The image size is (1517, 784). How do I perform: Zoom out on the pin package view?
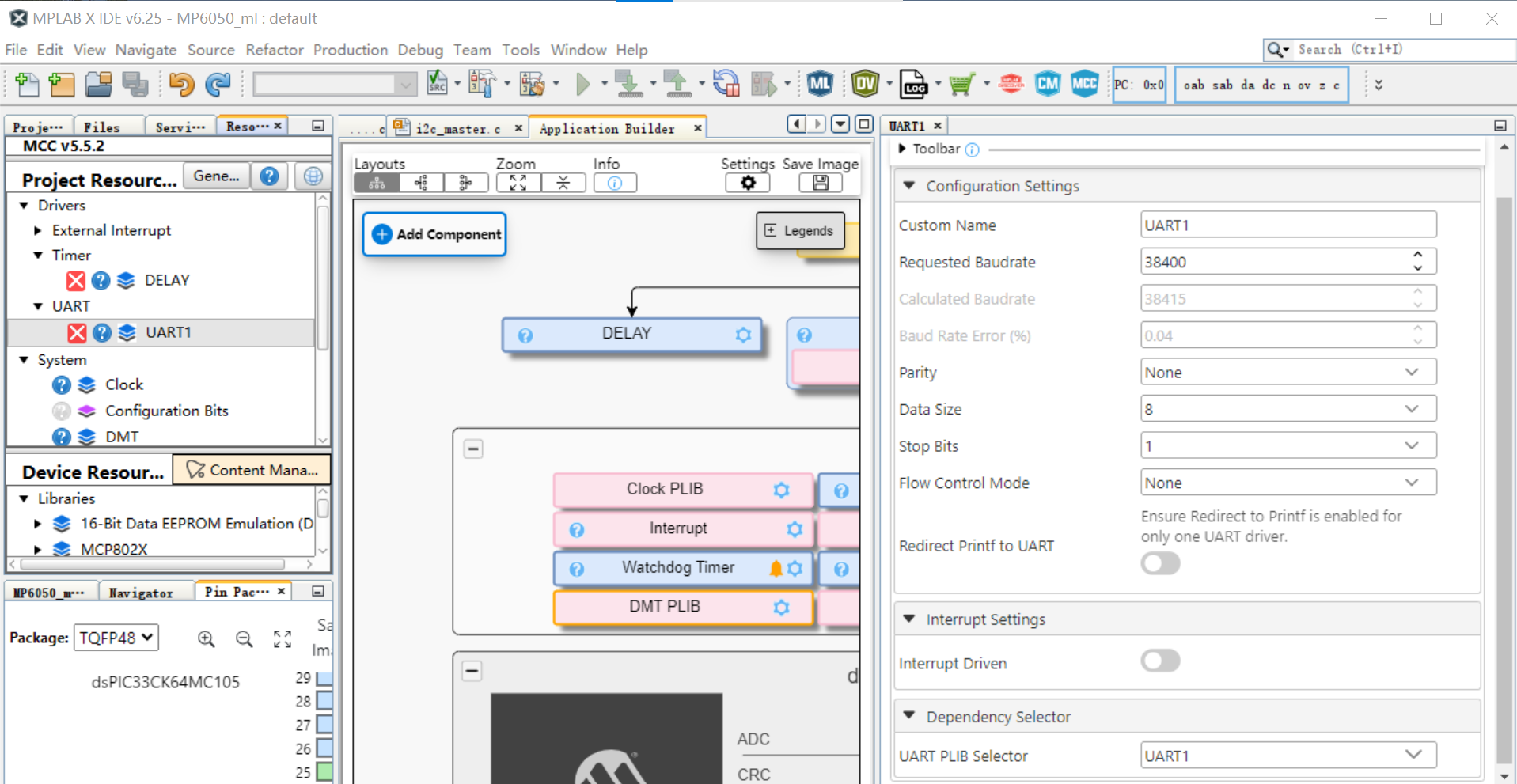click(245, 638)
